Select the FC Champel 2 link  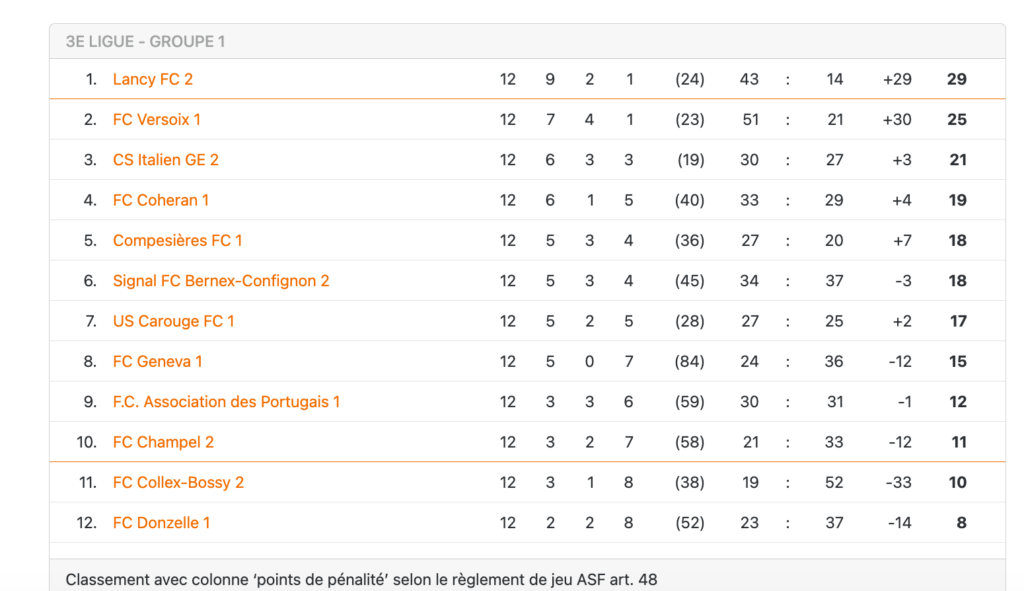[x=163, y=442]
